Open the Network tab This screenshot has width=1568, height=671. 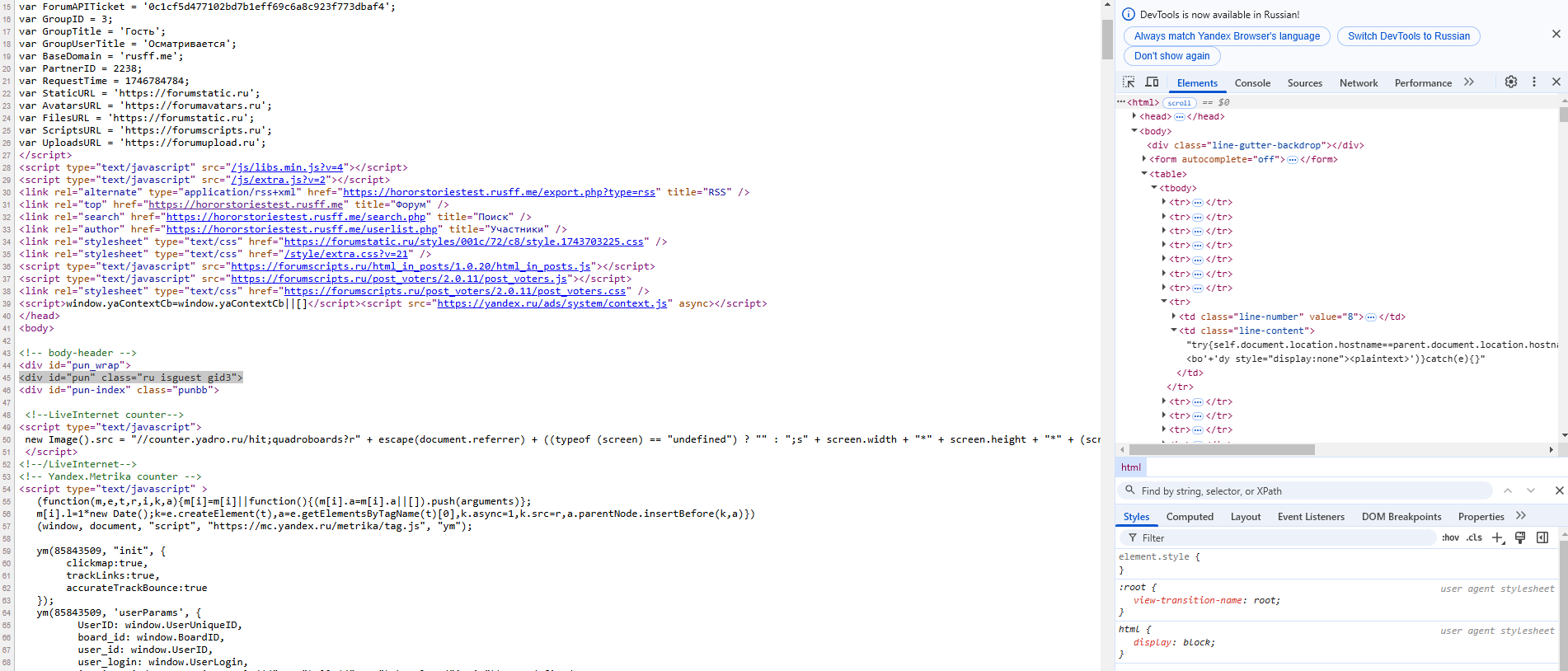(x=1359, y=83)
